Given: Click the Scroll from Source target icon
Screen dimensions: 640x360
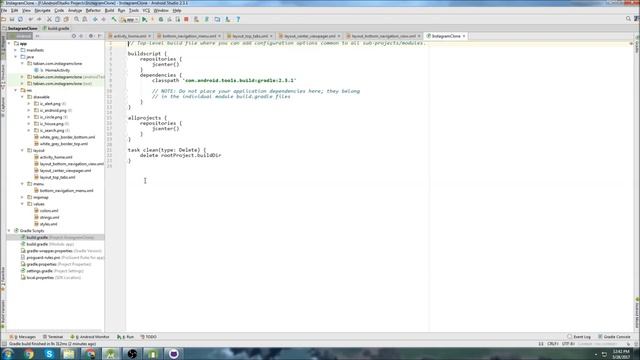Looking at the screenshot, I should pos(74,36).
